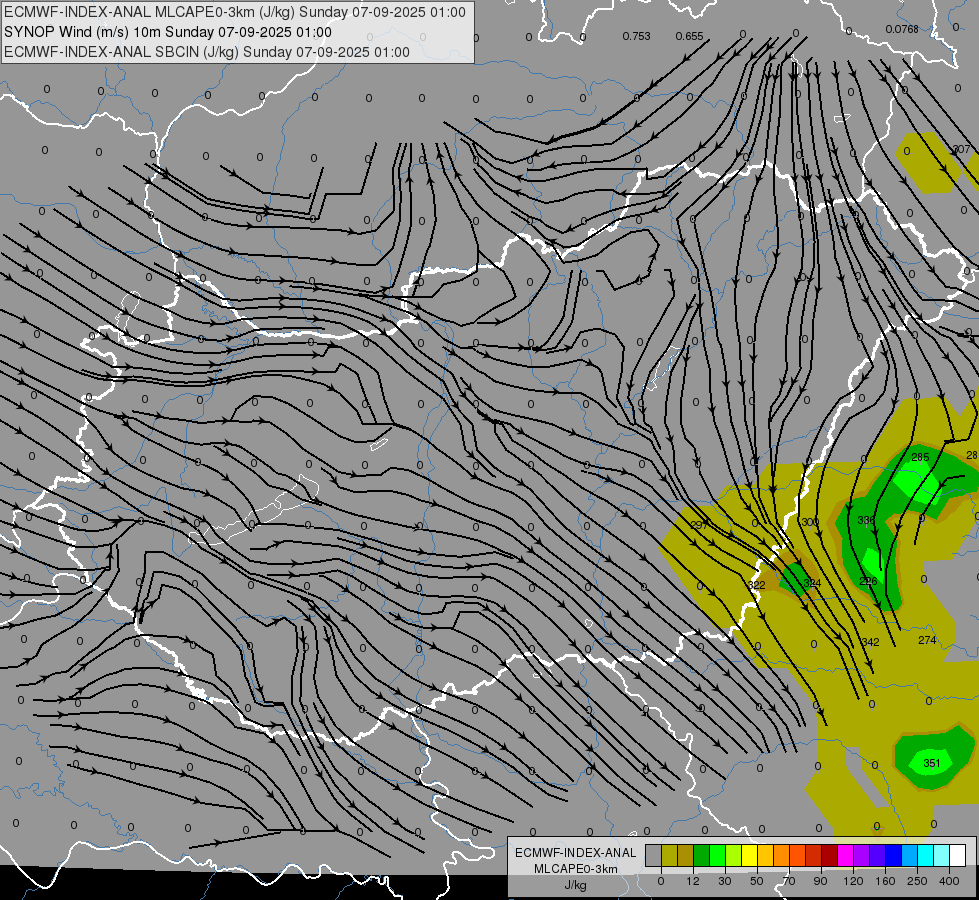The image size is (979, 900).
Task: Click the legend tick label 250
Action: pyautogui.click(x=917, y=881)
